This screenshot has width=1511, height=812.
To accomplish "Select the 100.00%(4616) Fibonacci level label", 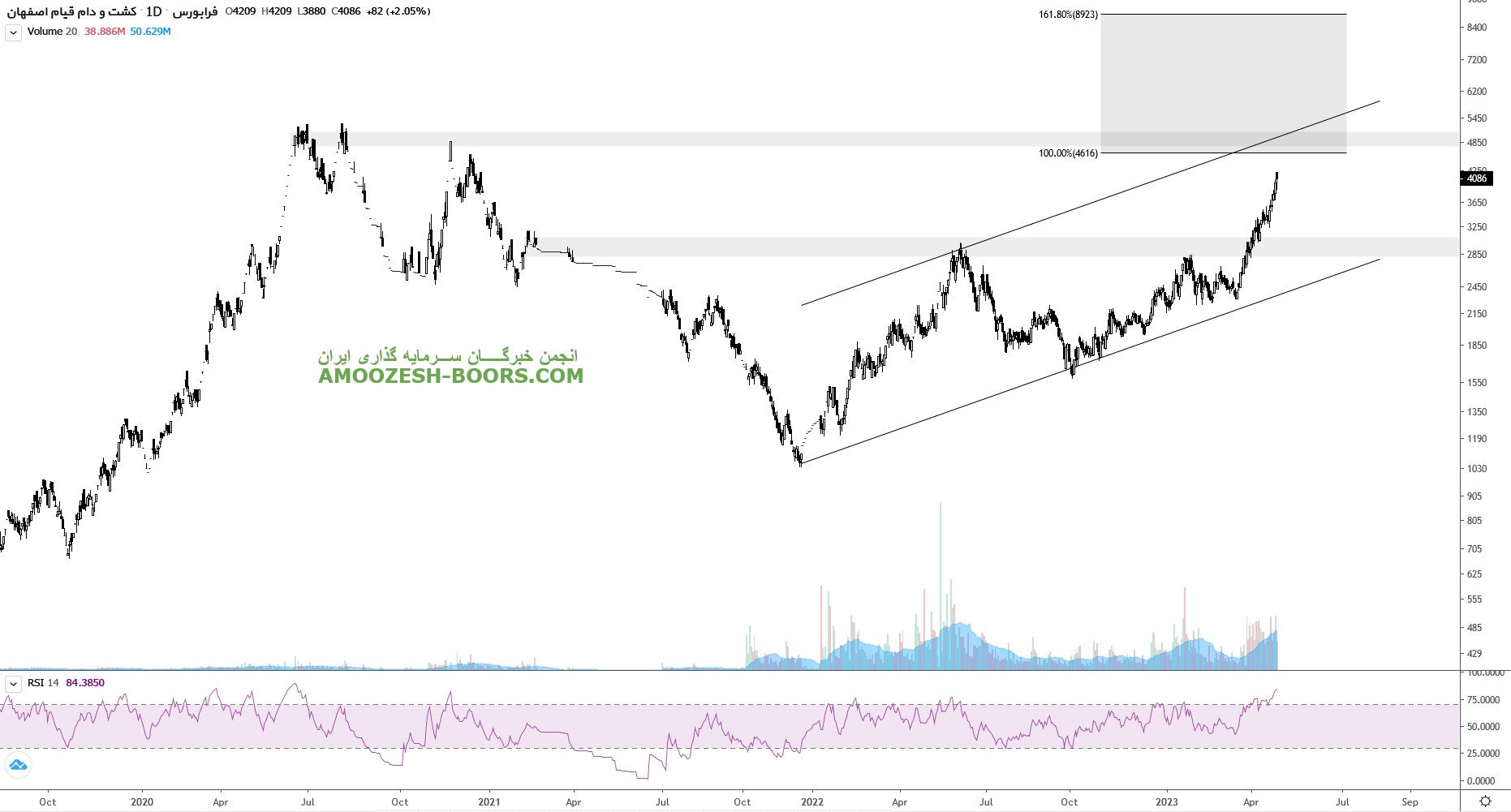I will (x=1068, y=153).
